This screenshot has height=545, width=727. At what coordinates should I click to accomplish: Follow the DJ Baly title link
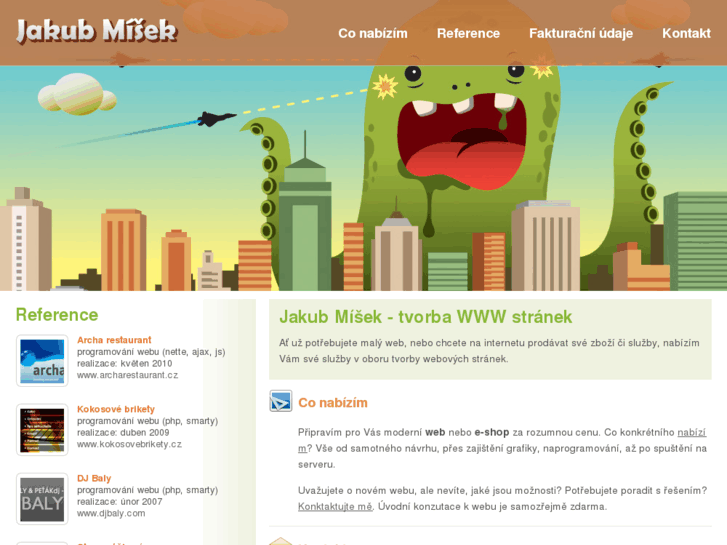click(x=94, y=478)
